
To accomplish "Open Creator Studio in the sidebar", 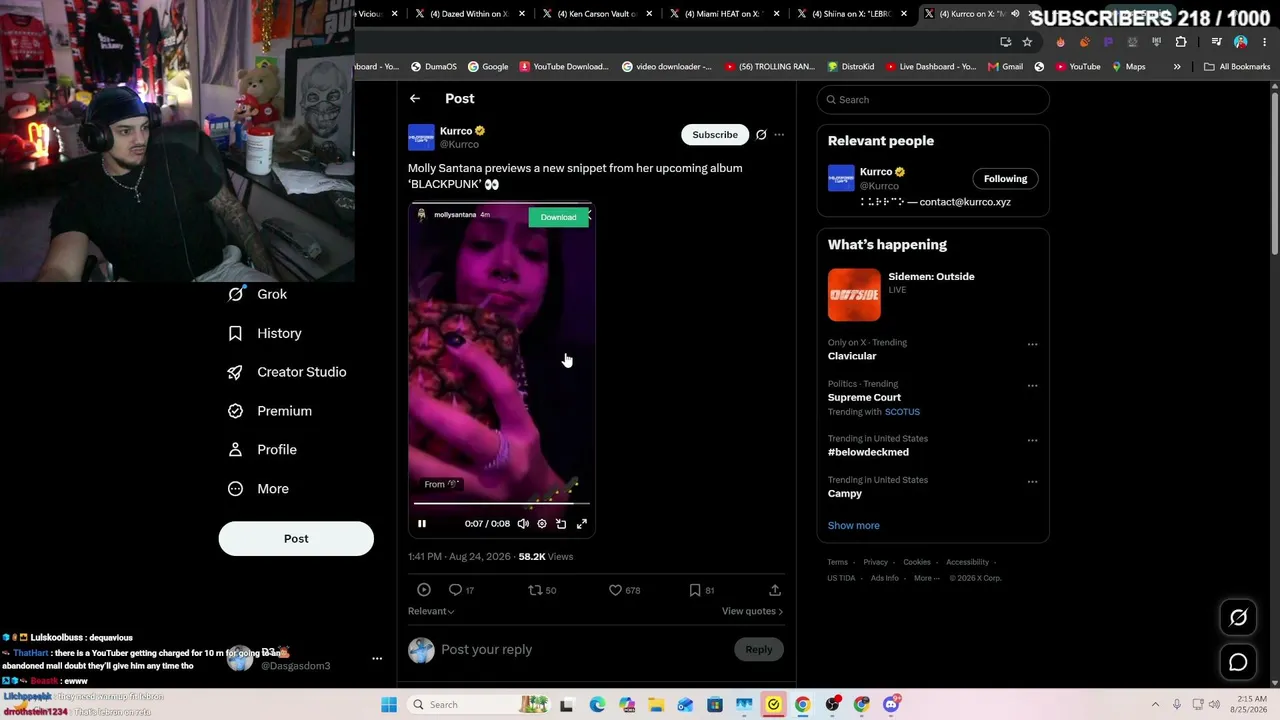I will pos(287,372).
